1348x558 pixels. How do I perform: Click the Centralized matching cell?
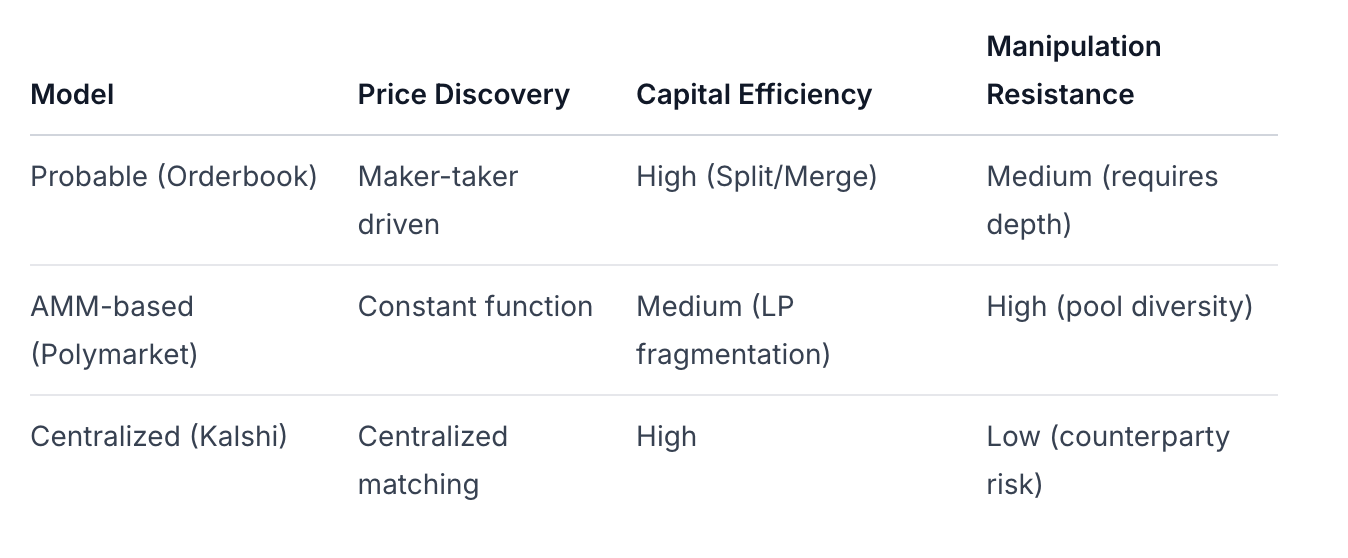[x=433, y=460]
